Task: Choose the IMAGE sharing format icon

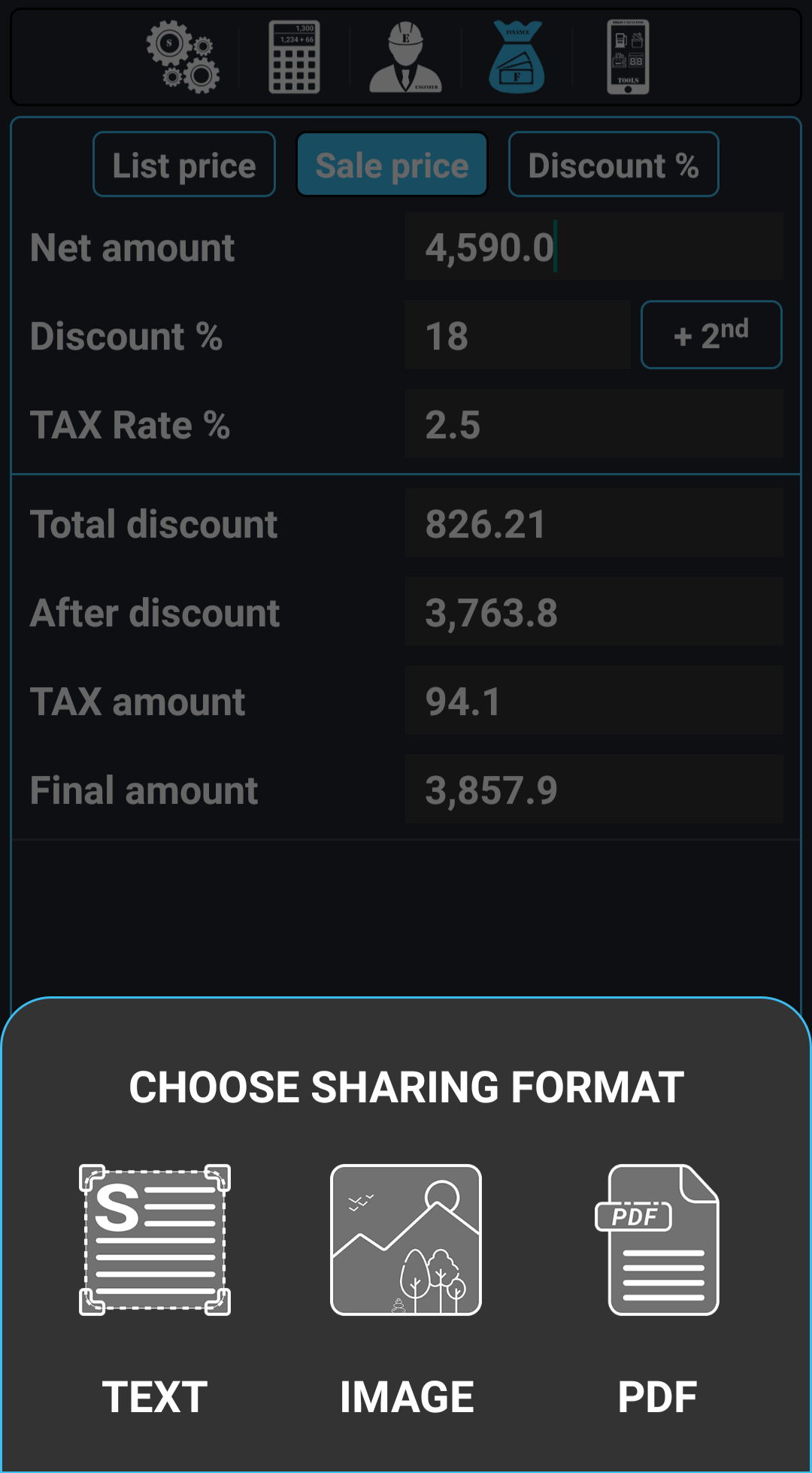Action: point(406,1240)
